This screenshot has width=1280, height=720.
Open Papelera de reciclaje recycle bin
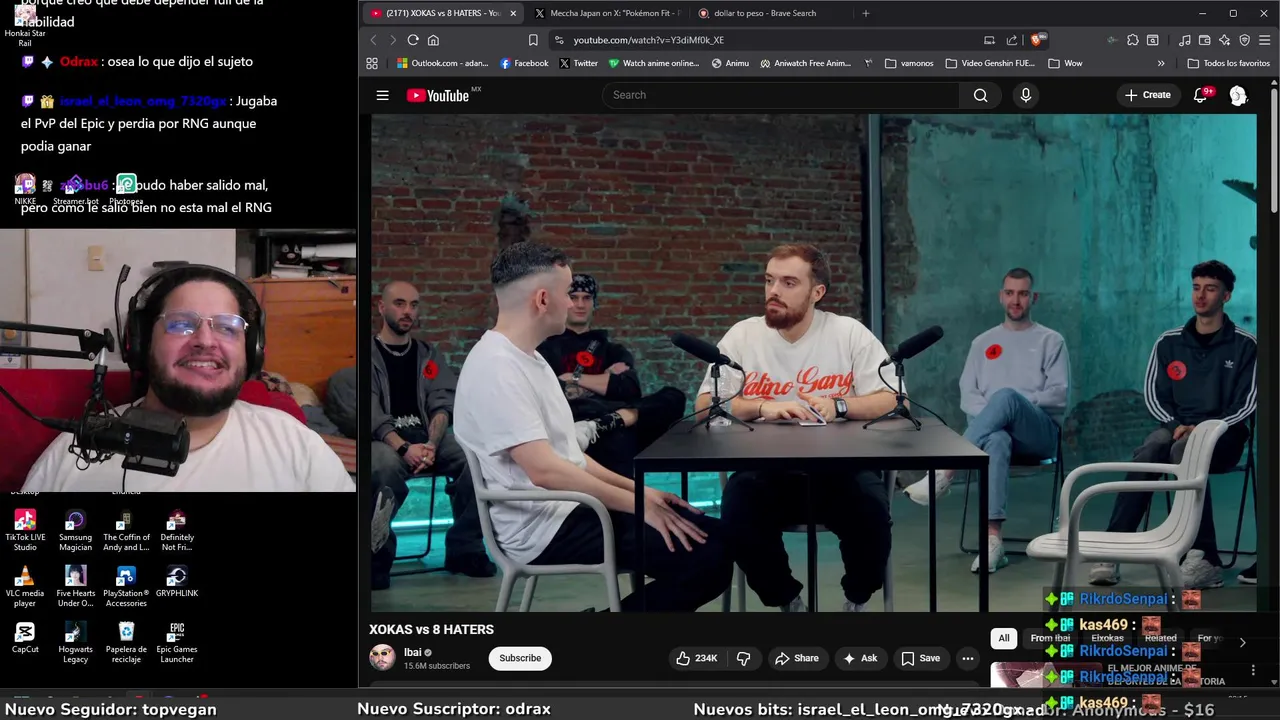[x=126, y=643]
